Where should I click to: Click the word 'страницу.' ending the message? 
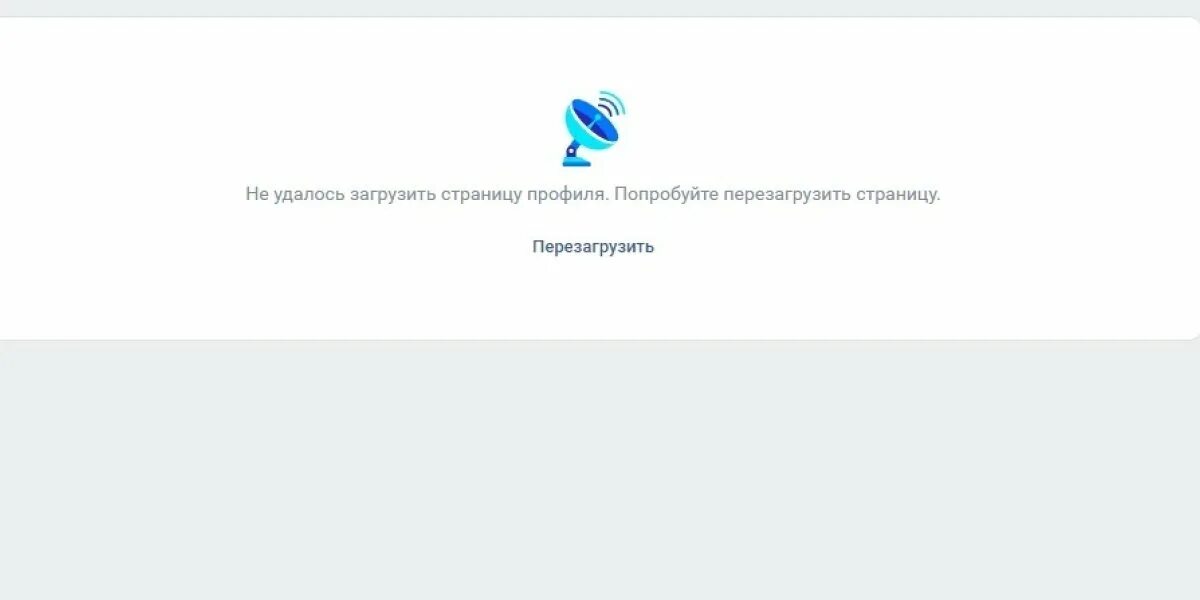898,194
